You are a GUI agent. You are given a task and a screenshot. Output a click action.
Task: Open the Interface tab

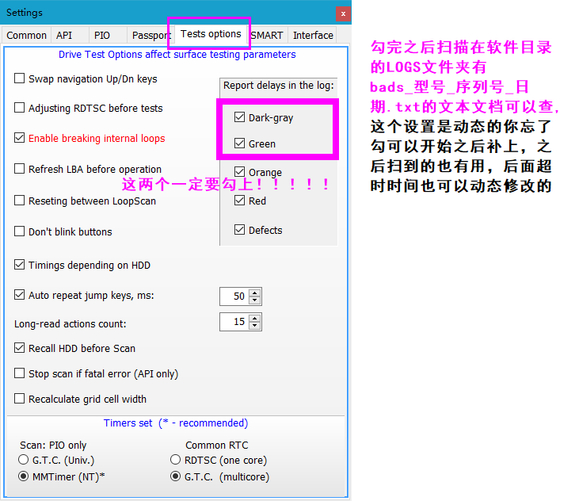tap(312, 35)
